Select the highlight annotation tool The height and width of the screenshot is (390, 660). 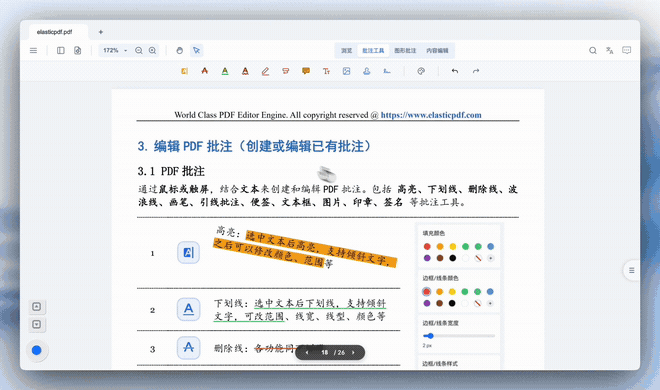(x=184, y=71)
